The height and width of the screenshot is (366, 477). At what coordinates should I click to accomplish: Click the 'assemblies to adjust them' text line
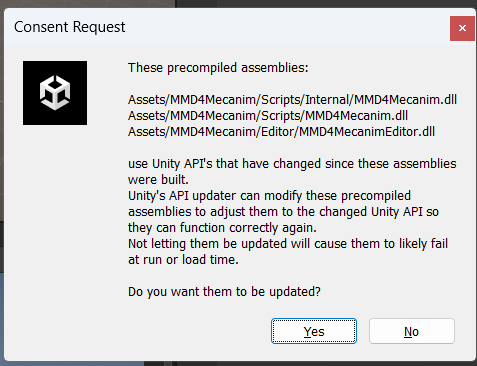[283, 212]
